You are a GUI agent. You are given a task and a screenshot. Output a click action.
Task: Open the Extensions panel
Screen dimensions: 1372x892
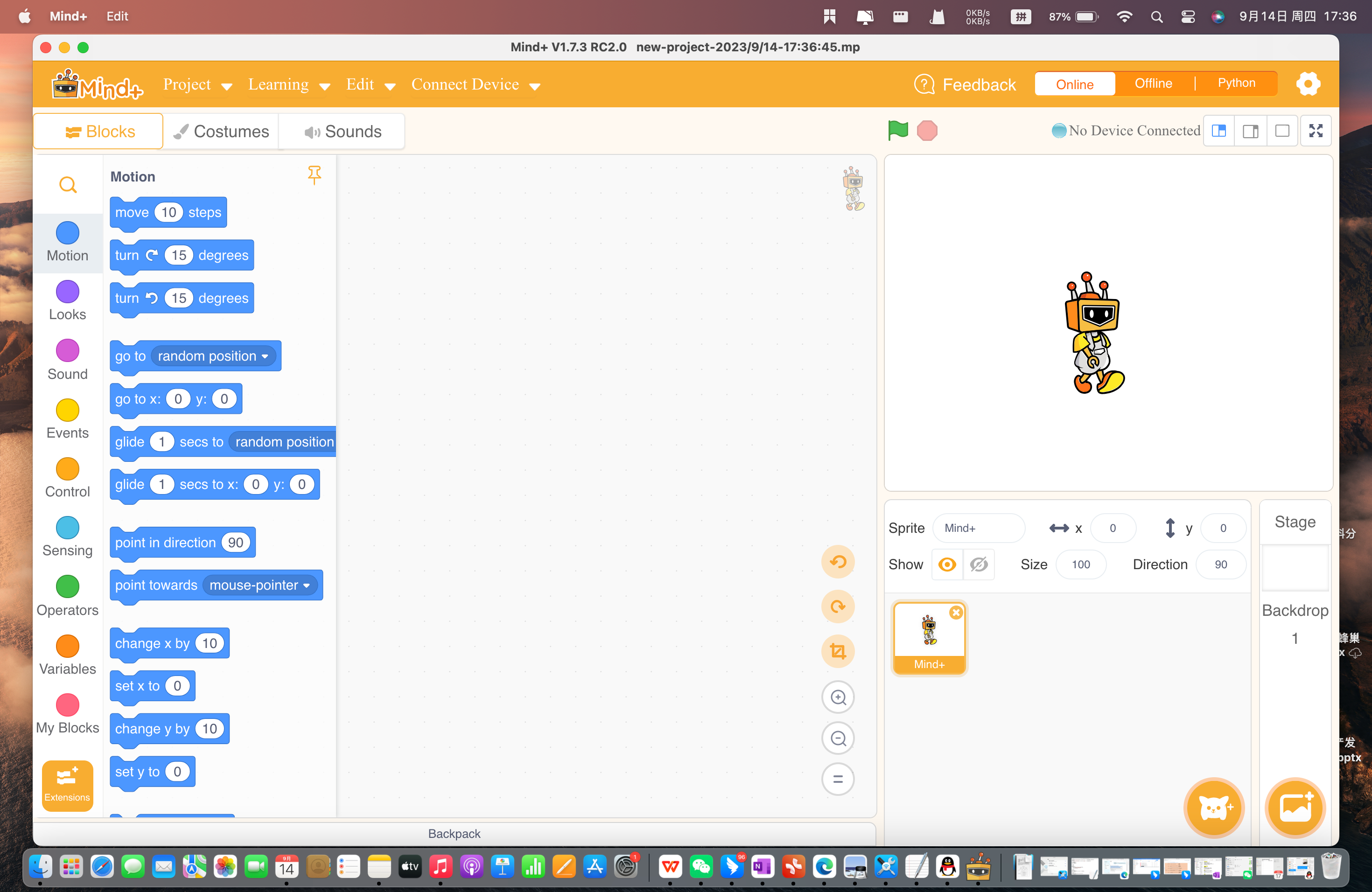(67, 785)
